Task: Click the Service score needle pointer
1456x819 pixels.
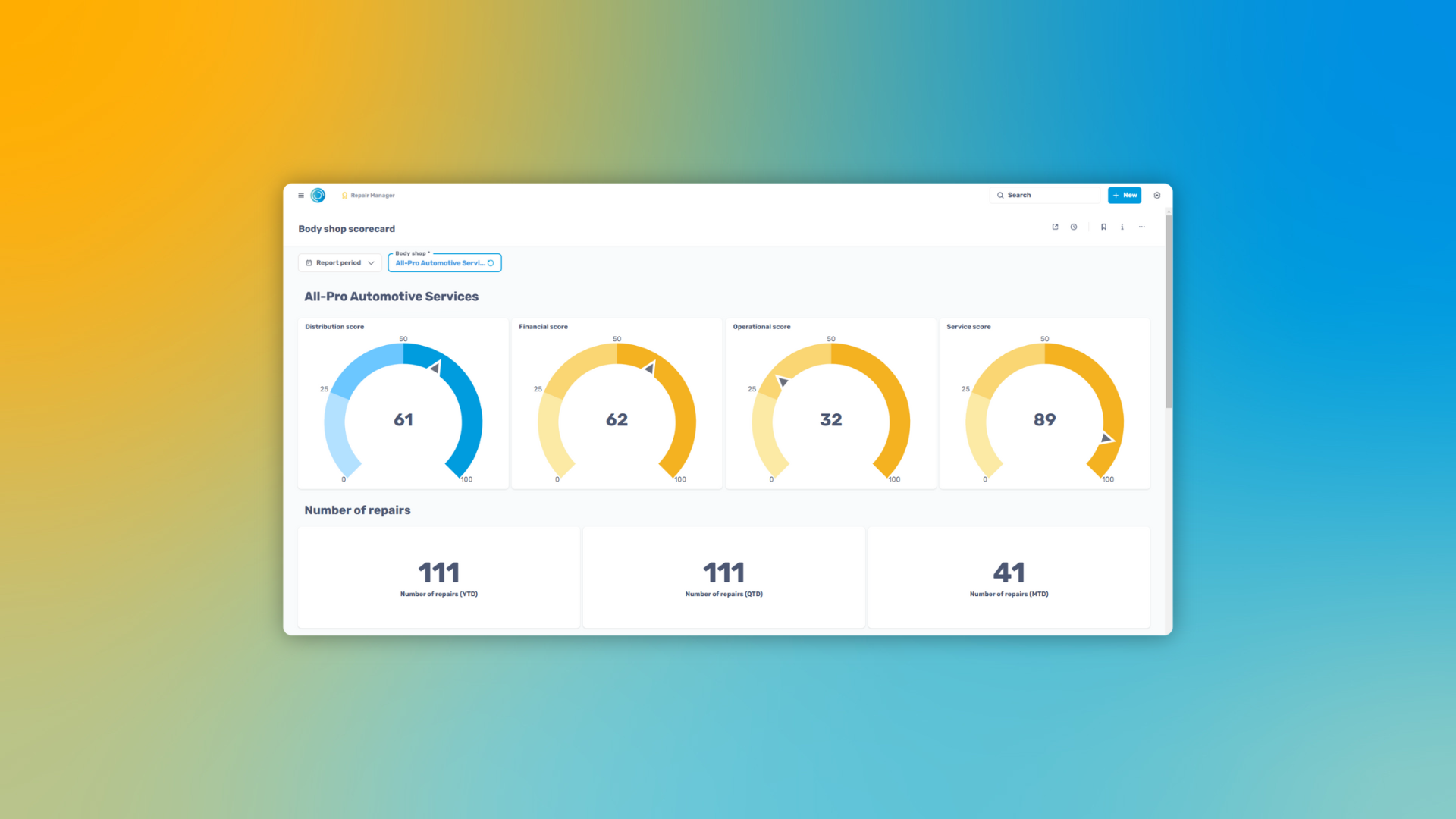Action: [x=1107, y=438]
